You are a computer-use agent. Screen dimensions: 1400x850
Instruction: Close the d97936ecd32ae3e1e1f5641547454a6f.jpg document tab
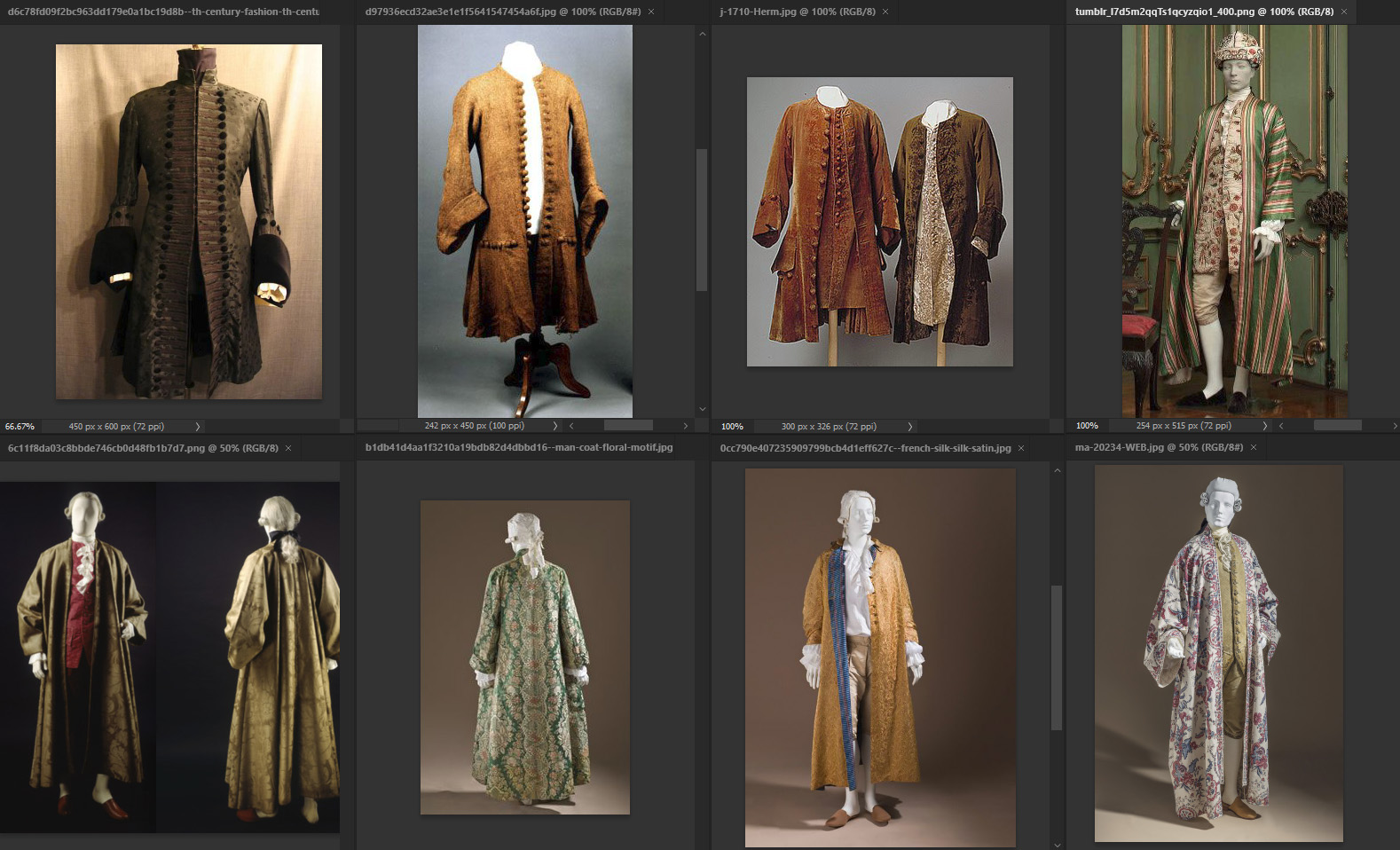pyautogui.click(x=651, y=12)
